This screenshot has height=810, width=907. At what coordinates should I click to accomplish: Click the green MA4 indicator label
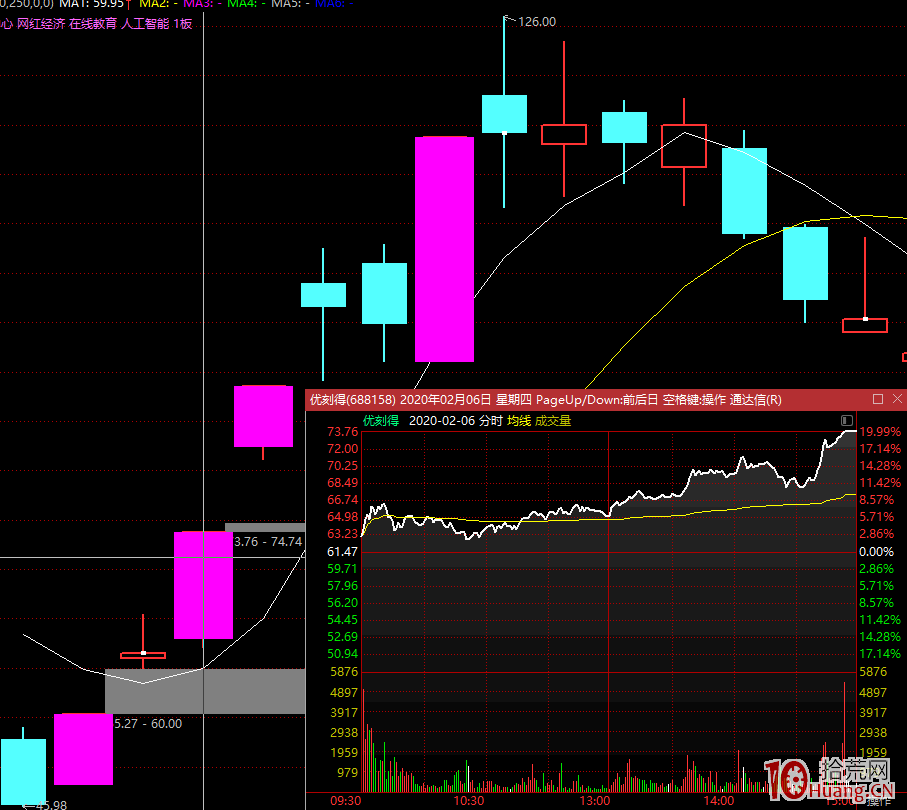click(x=246, y=4)
